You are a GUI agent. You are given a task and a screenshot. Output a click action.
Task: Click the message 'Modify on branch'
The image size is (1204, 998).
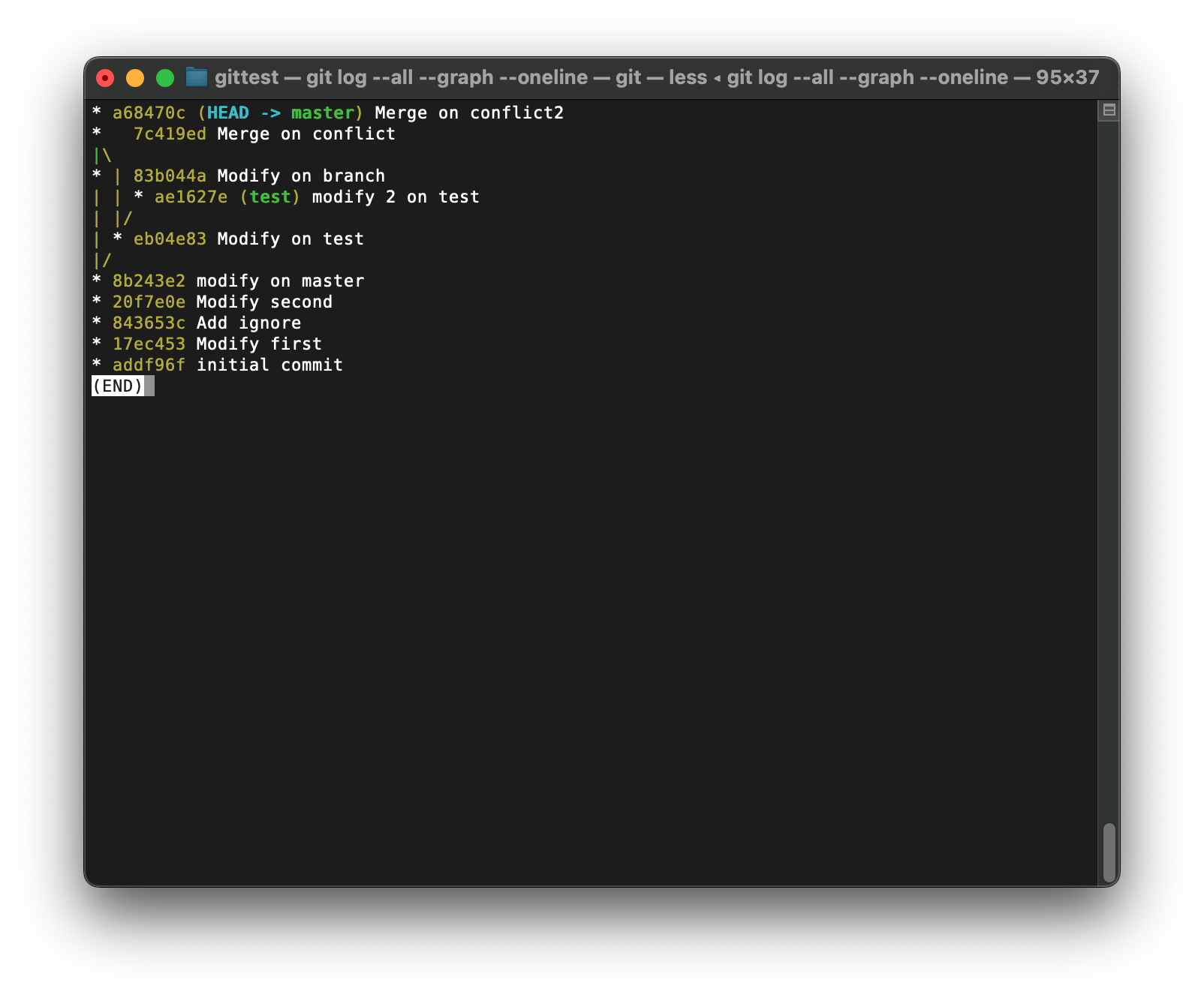pyautogui.click(x=301, y=176)
